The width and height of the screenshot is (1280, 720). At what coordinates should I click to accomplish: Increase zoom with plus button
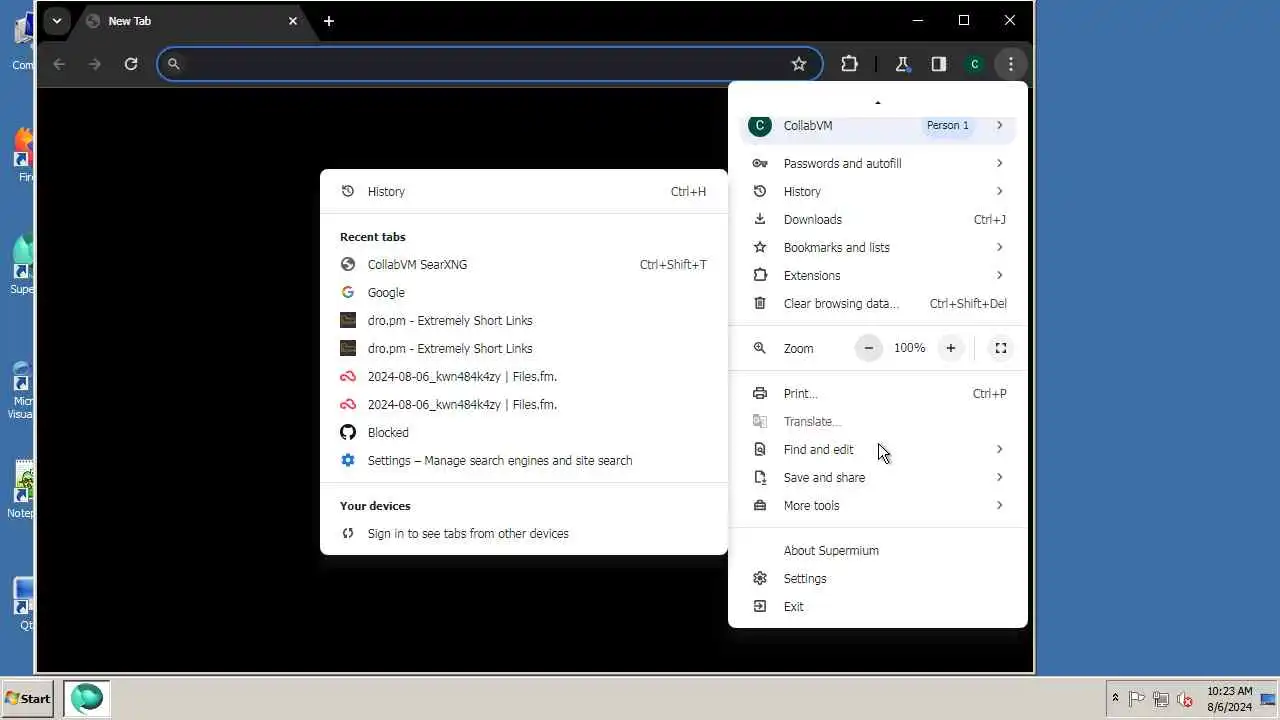tap(951, 348)
